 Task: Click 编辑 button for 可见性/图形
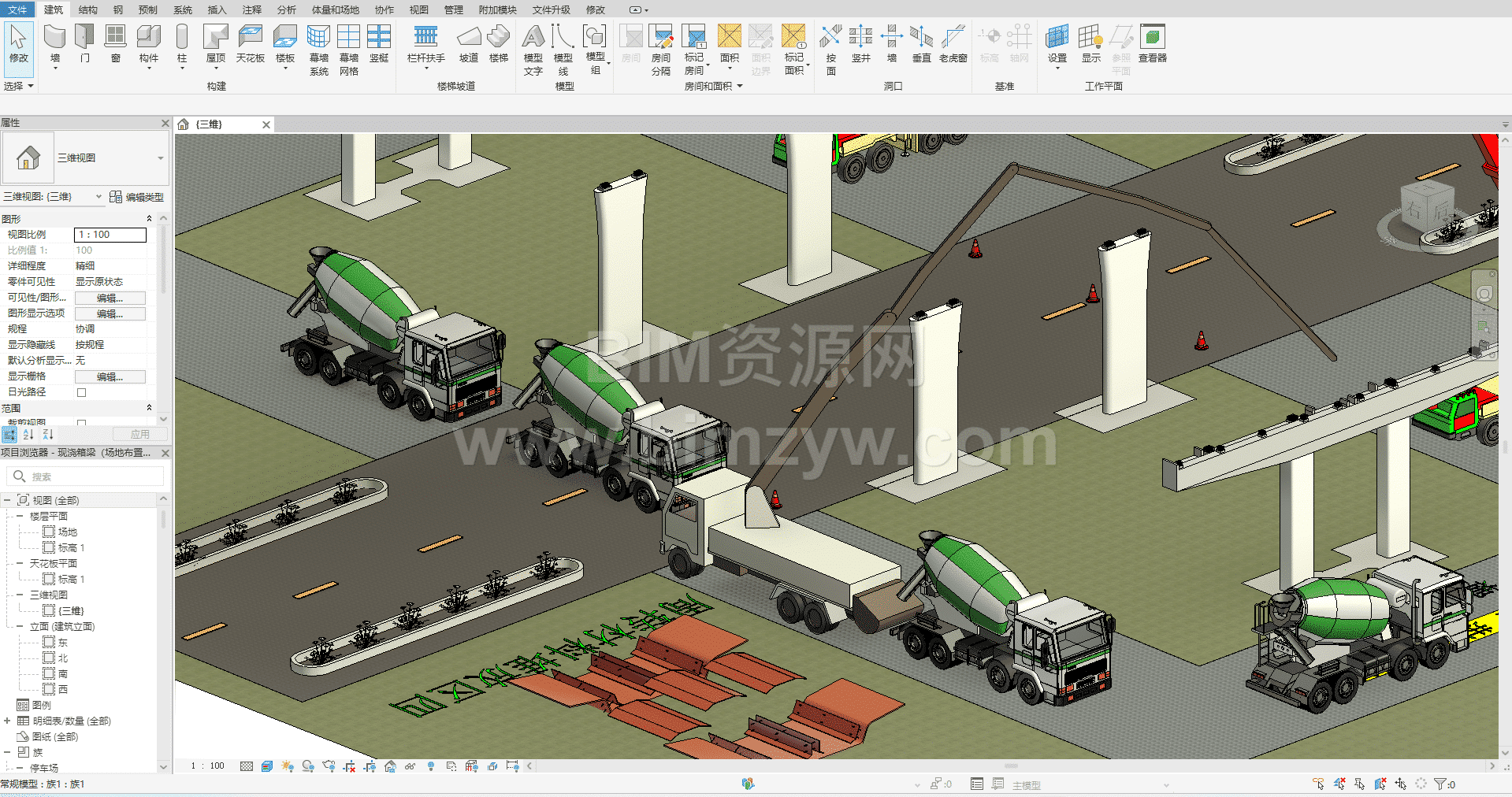(x=110, y=298)
